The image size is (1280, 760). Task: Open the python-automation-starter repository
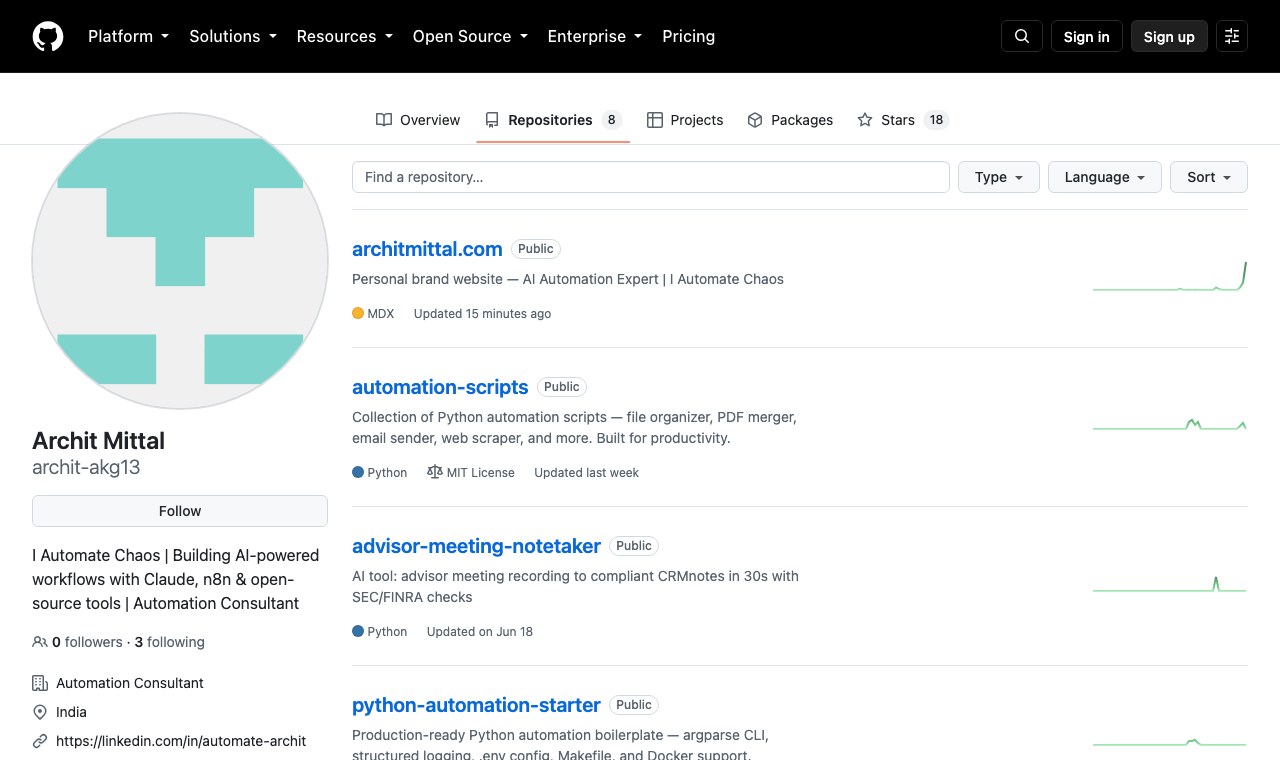476,705
